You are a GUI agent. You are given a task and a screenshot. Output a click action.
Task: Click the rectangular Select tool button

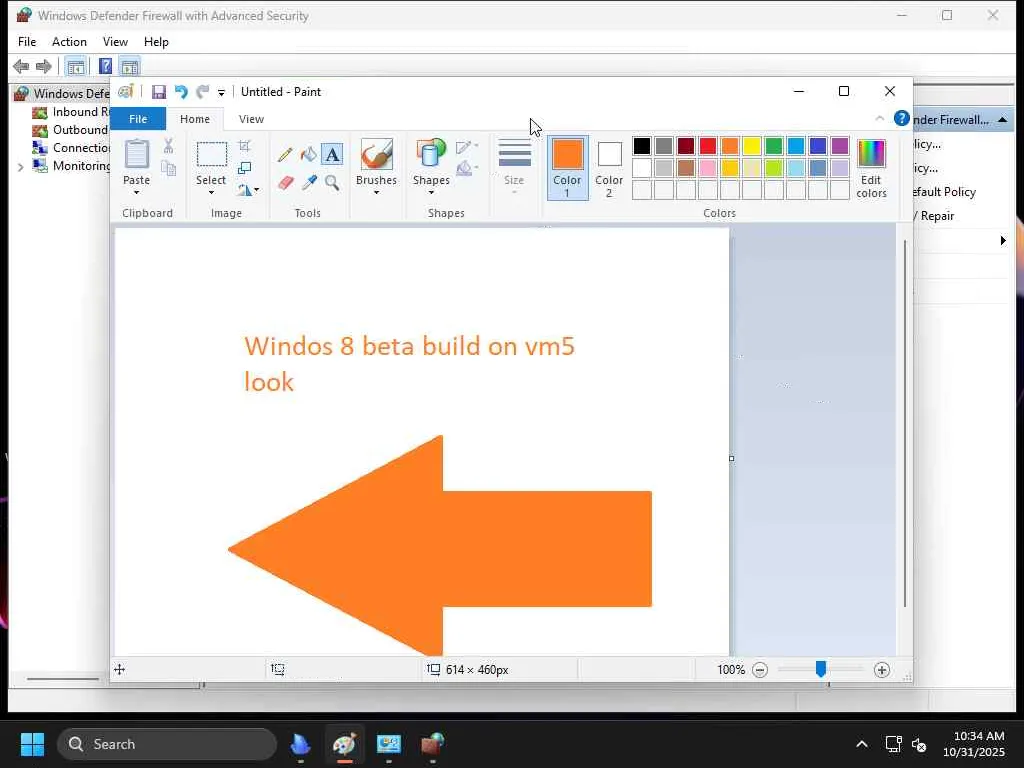[212, 155]
